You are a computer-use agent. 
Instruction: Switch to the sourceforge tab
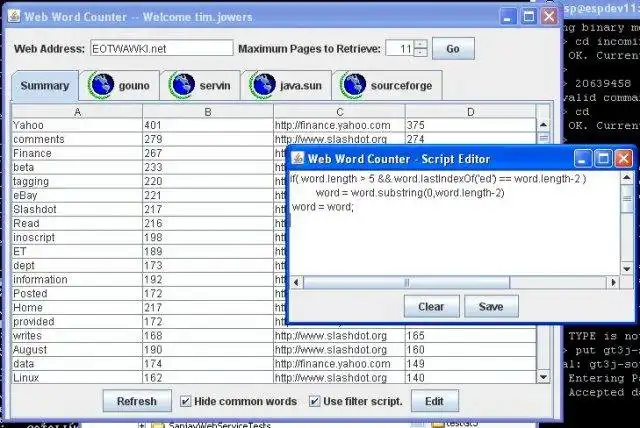(x=387, y=85)
